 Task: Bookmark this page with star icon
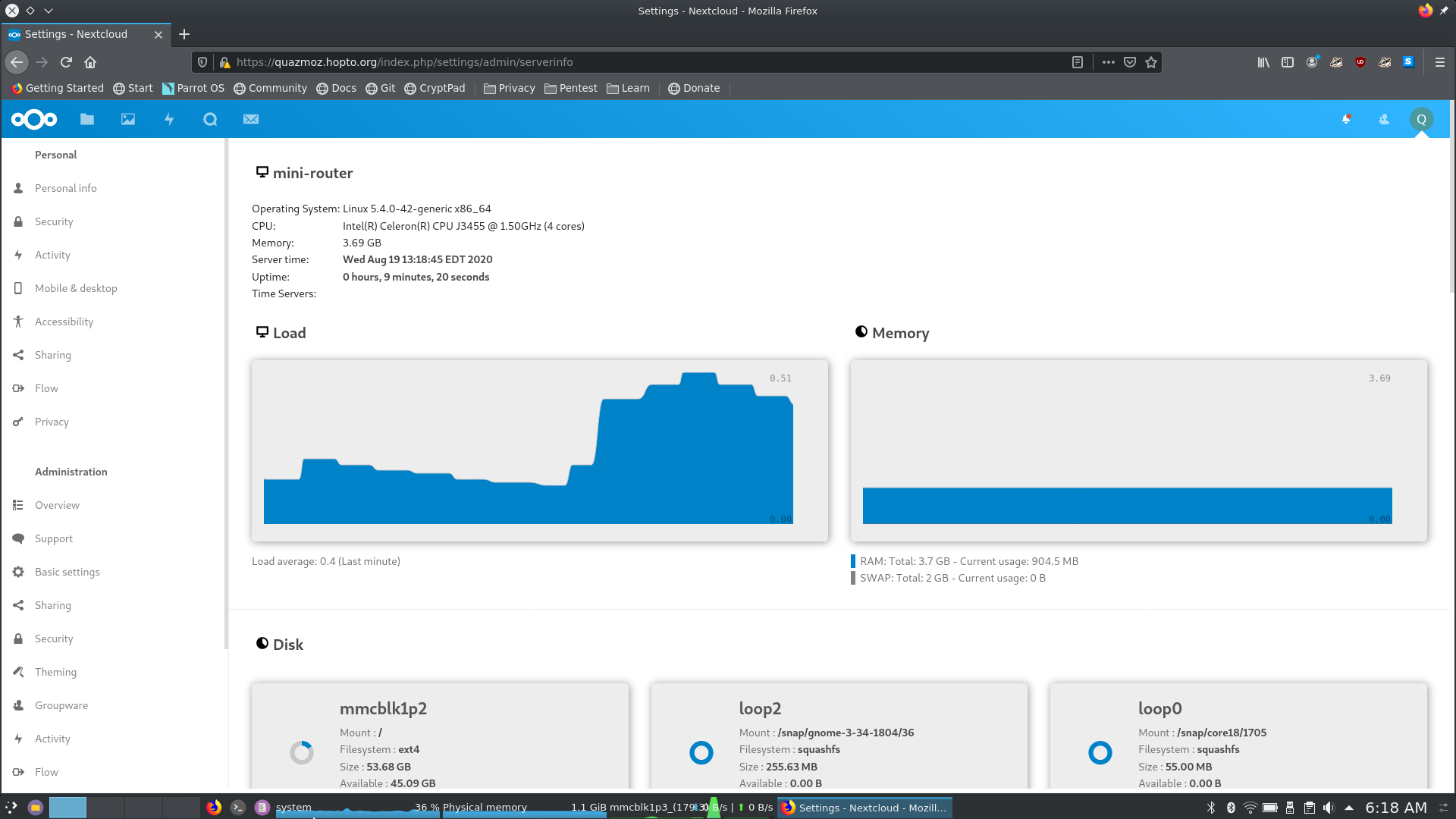[x=1151, y=62]
